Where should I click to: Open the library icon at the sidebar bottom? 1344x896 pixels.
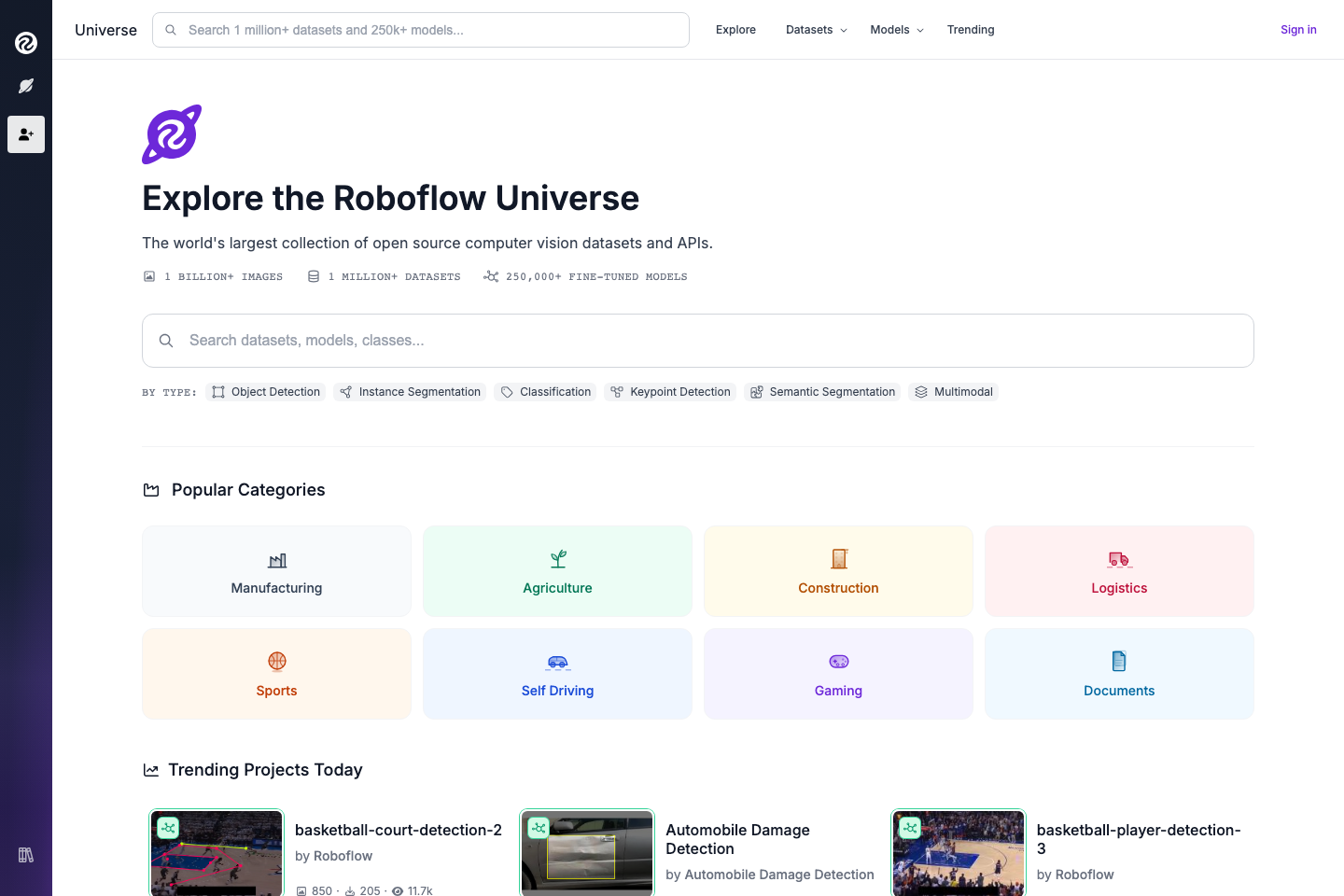click(25, 855)
